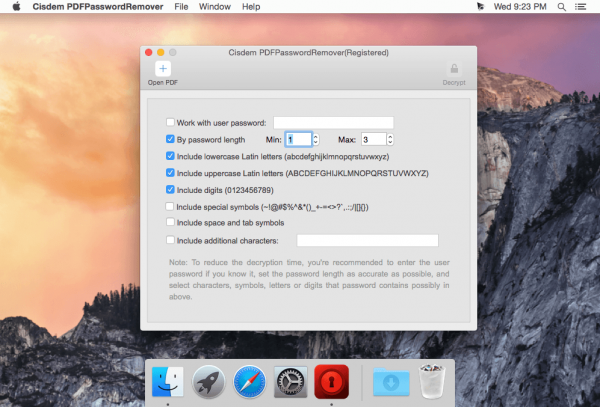This screenshot has width=600, height=407.
Task: Enable Include special symbols checkbox
Action: pos(170,207)
